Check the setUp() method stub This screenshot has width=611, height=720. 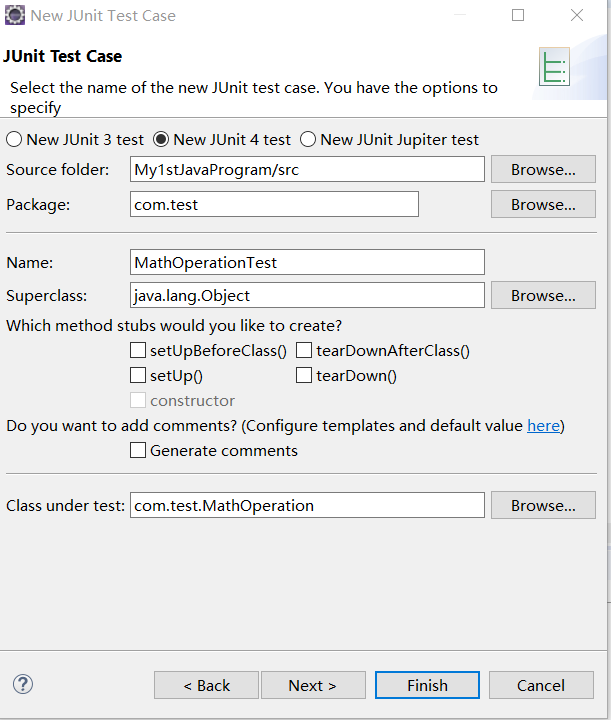pyautogui.click(x=138, y=376)
